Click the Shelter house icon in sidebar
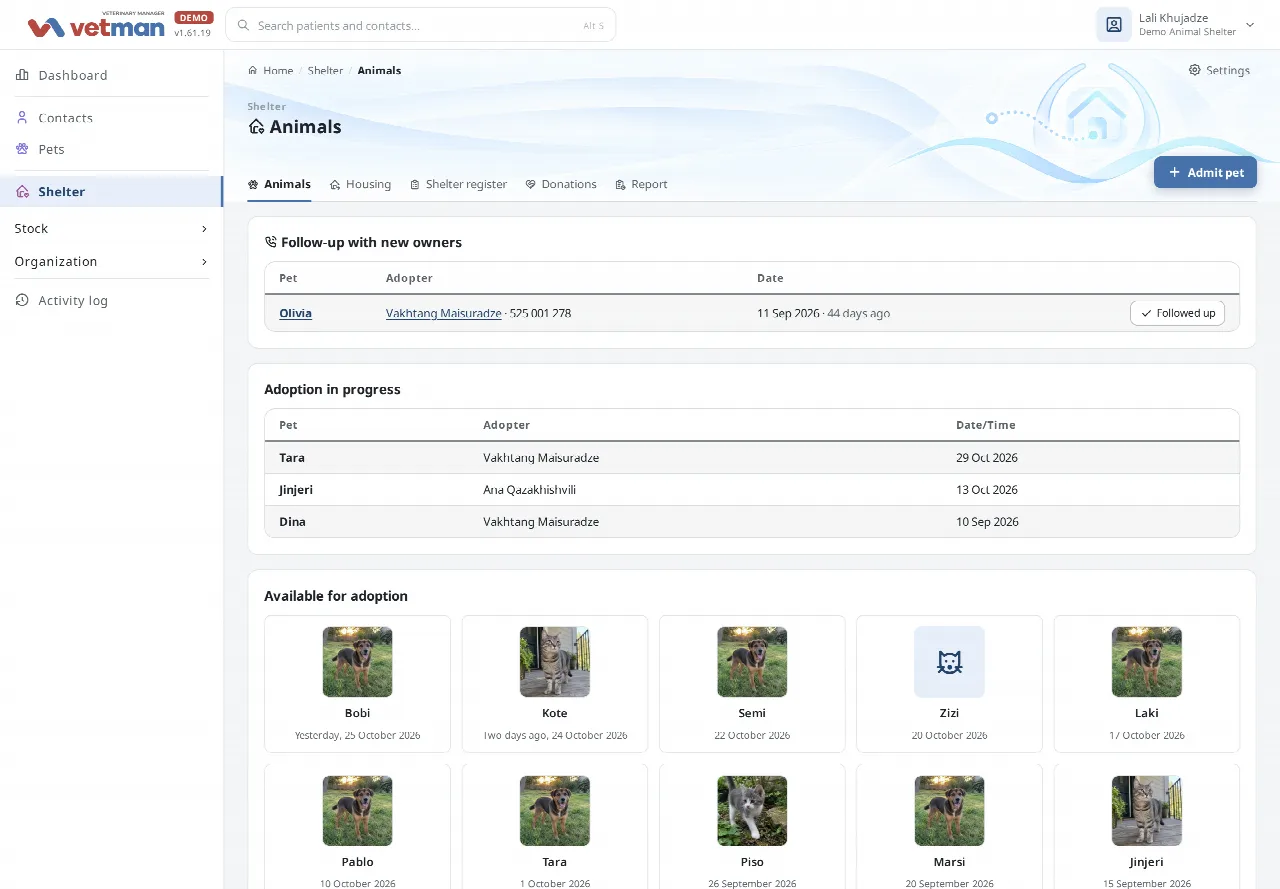Screen dimensions: 1280x889 (x=22, y=191)
